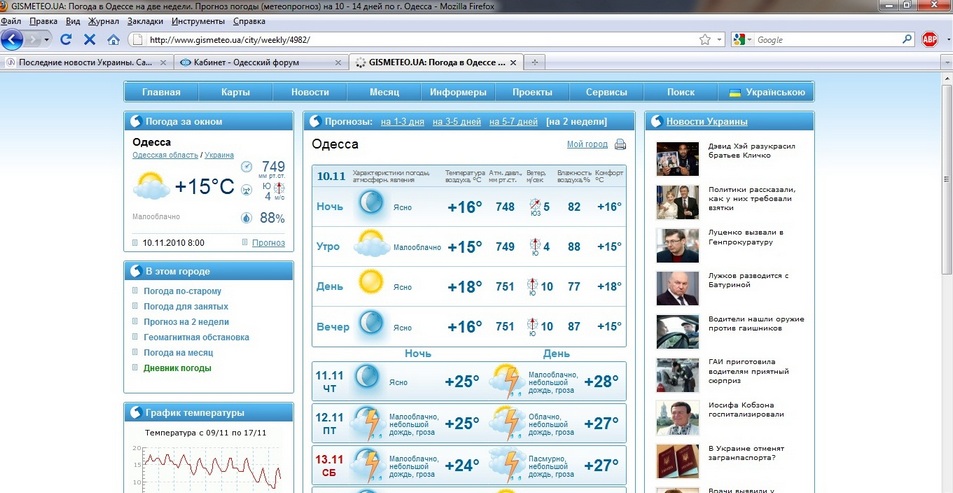
Task: Open the new tab plus button
Action: [536, 62]
